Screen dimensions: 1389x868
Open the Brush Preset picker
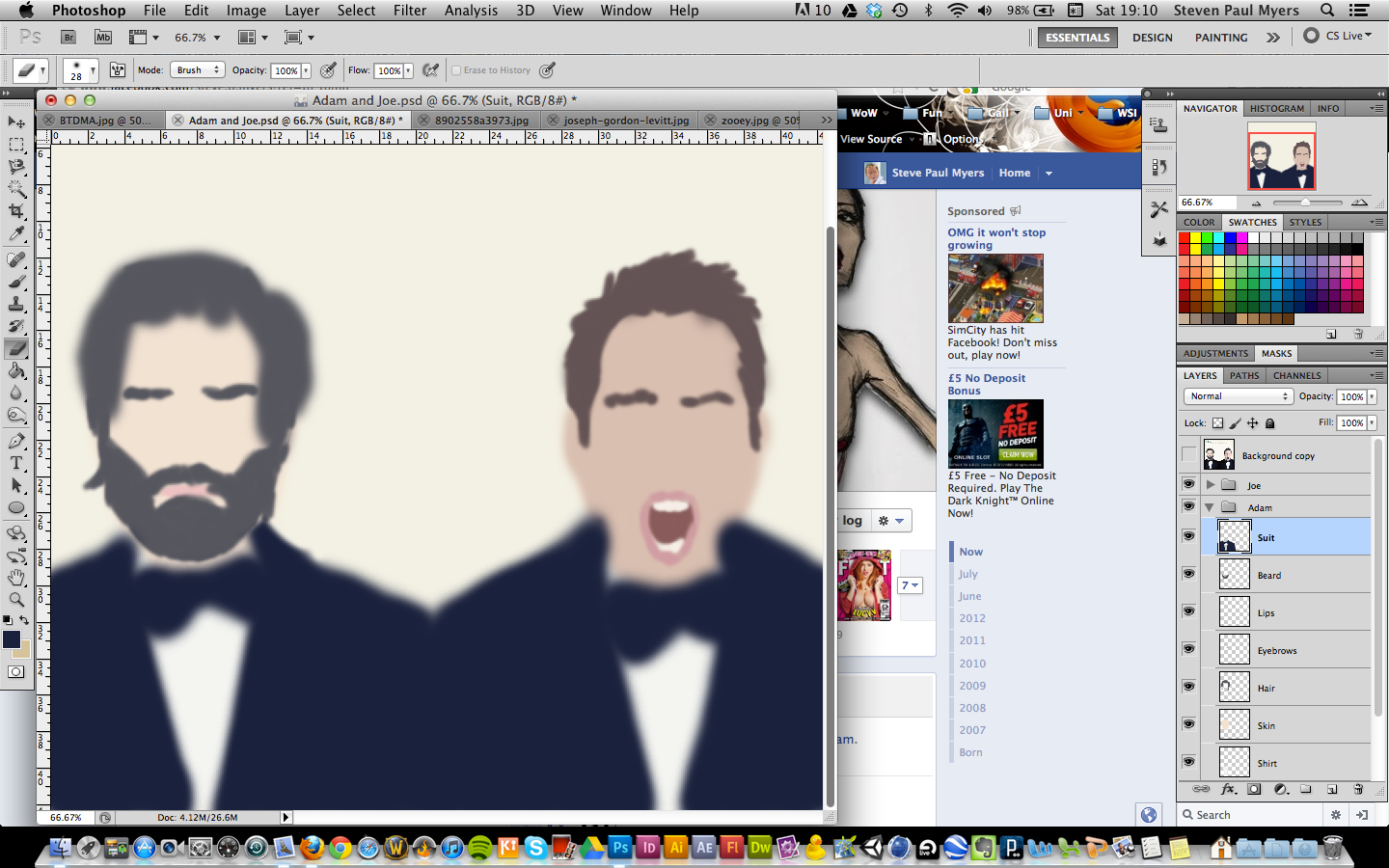pyautogui.click(x=81, y=71)
